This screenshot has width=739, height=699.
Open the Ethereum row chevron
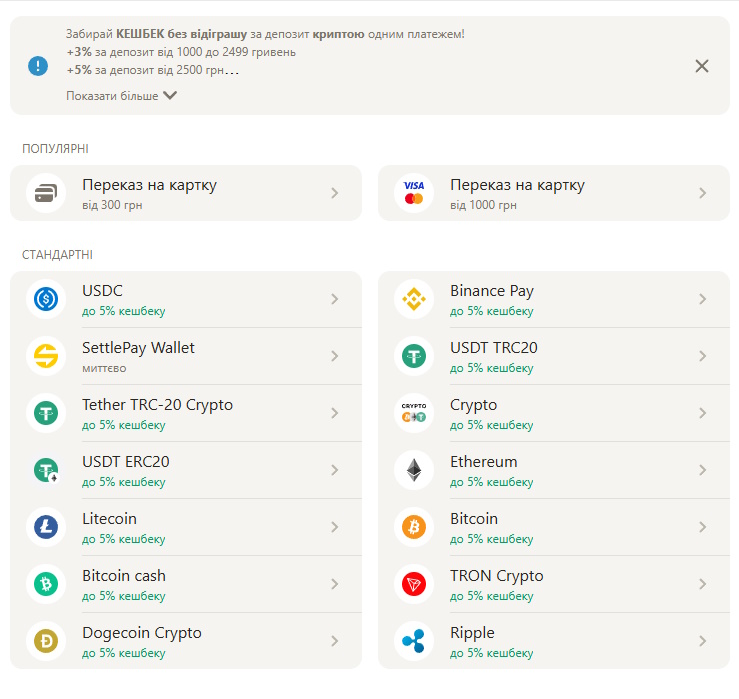[703, 470]
